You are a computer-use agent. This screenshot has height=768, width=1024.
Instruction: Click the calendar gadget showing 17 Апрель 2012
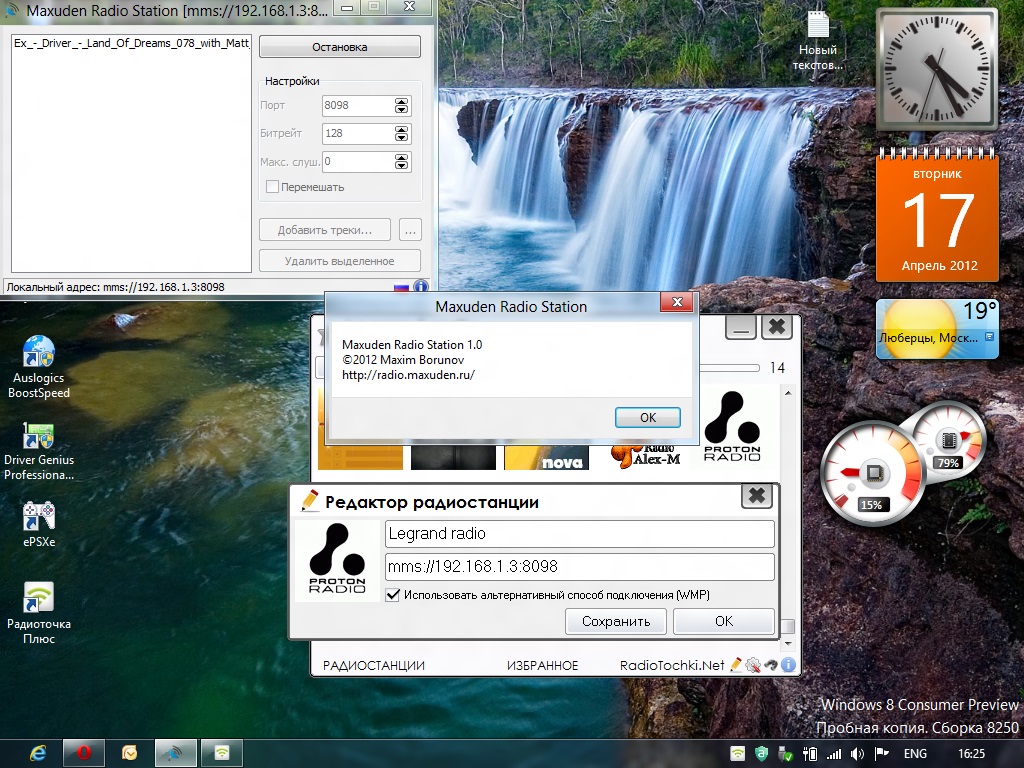[x=937, y=216]
